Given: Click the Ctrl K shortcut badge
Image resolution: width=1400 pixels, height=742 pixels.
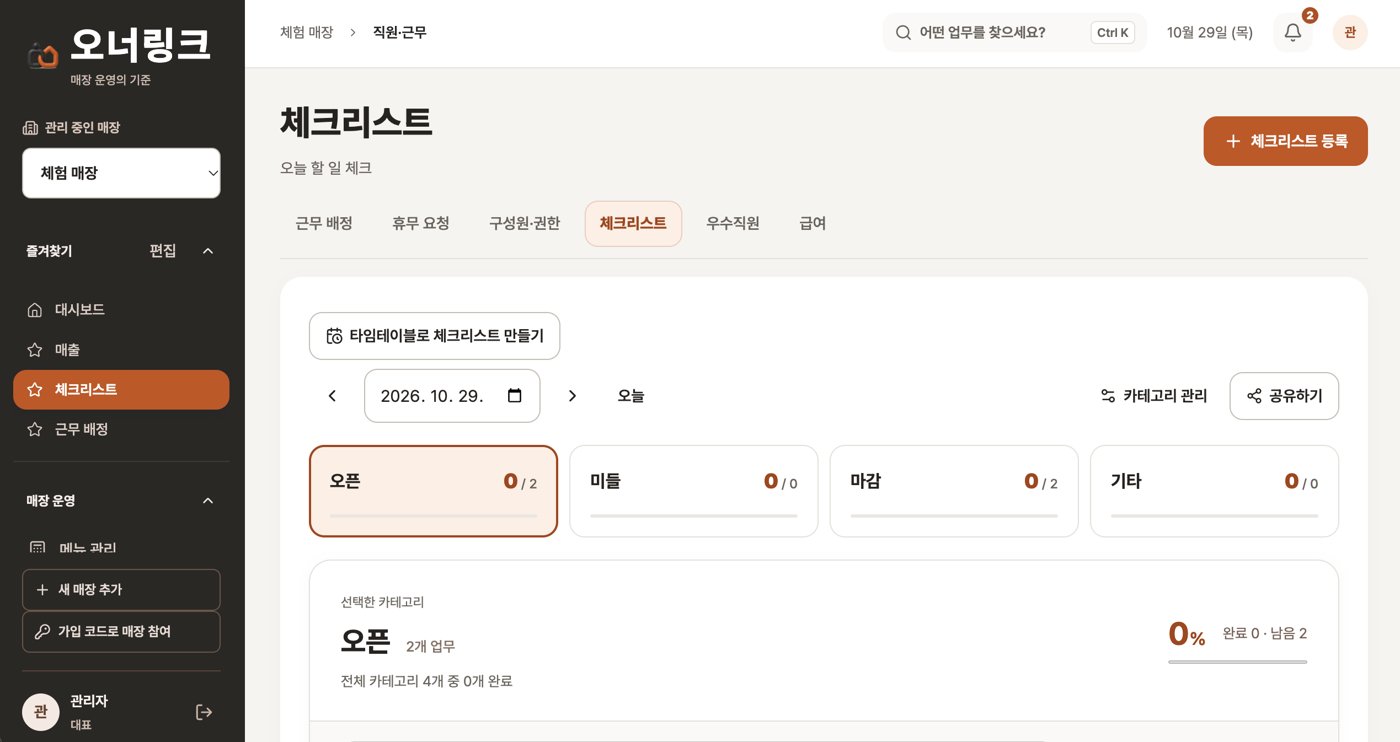Looking at the screenshot, I should (1113, 33).
